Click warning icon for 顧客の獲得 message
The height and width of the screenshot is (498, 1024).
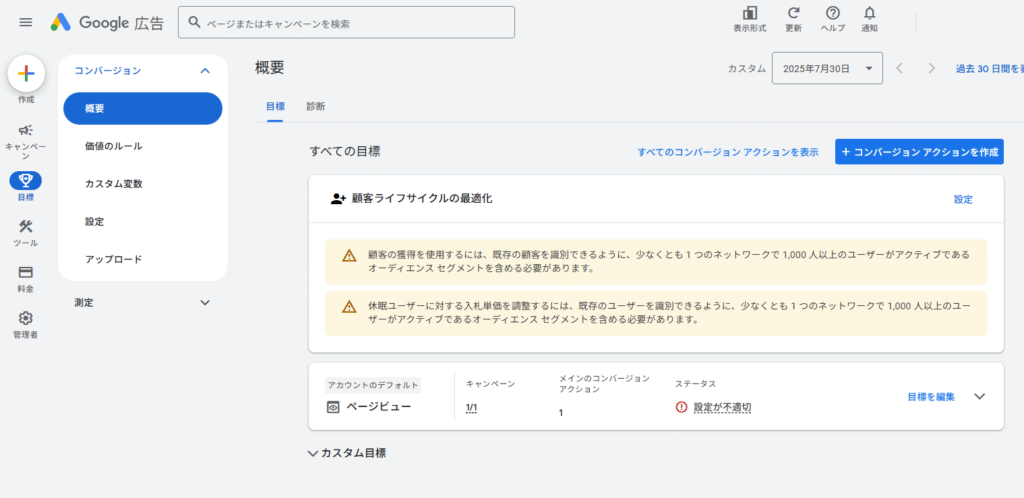tap(349, 255)
